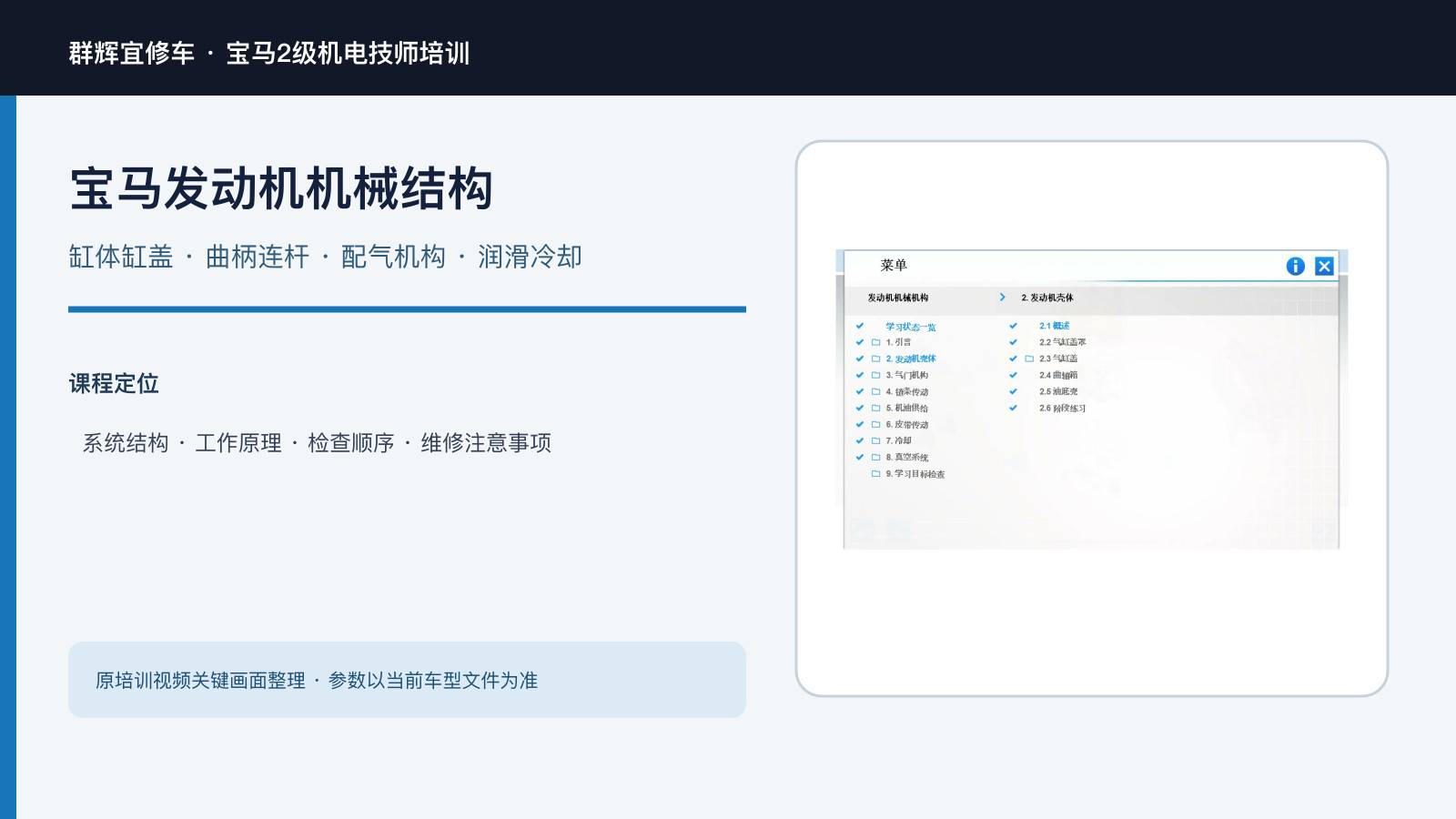Click the checkmark beside 1. 引言
The image size is (1456, 819).
pos(859,342)
